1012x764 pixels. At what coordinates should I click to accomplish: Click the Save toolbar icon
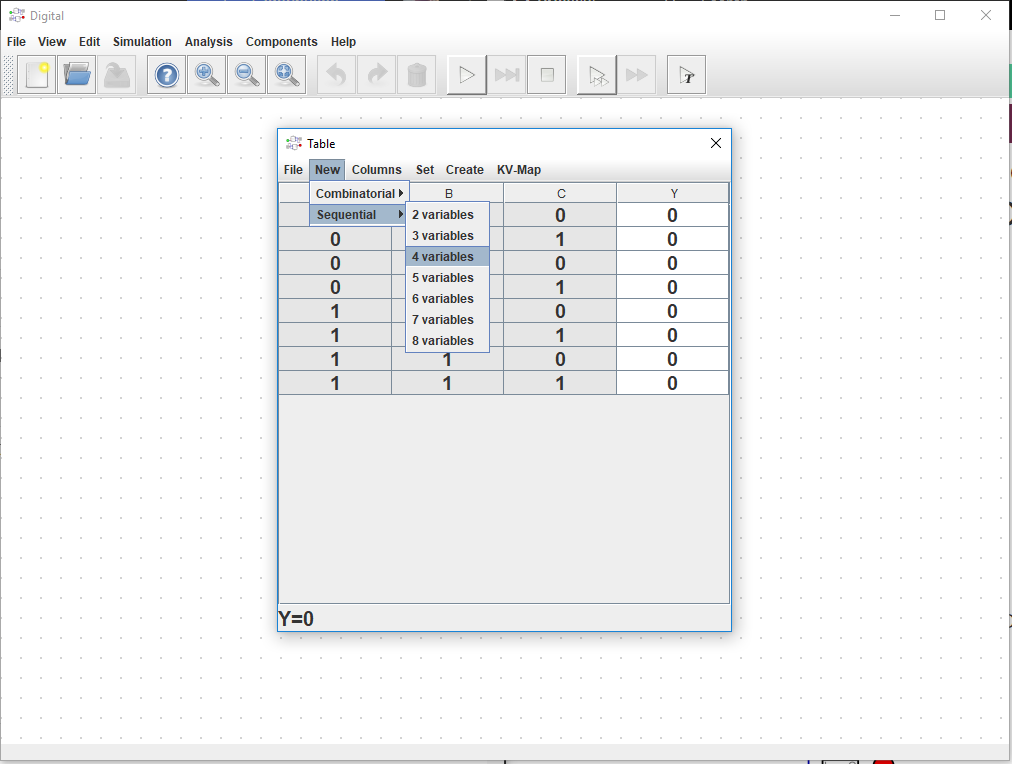[x=117, y=75]
